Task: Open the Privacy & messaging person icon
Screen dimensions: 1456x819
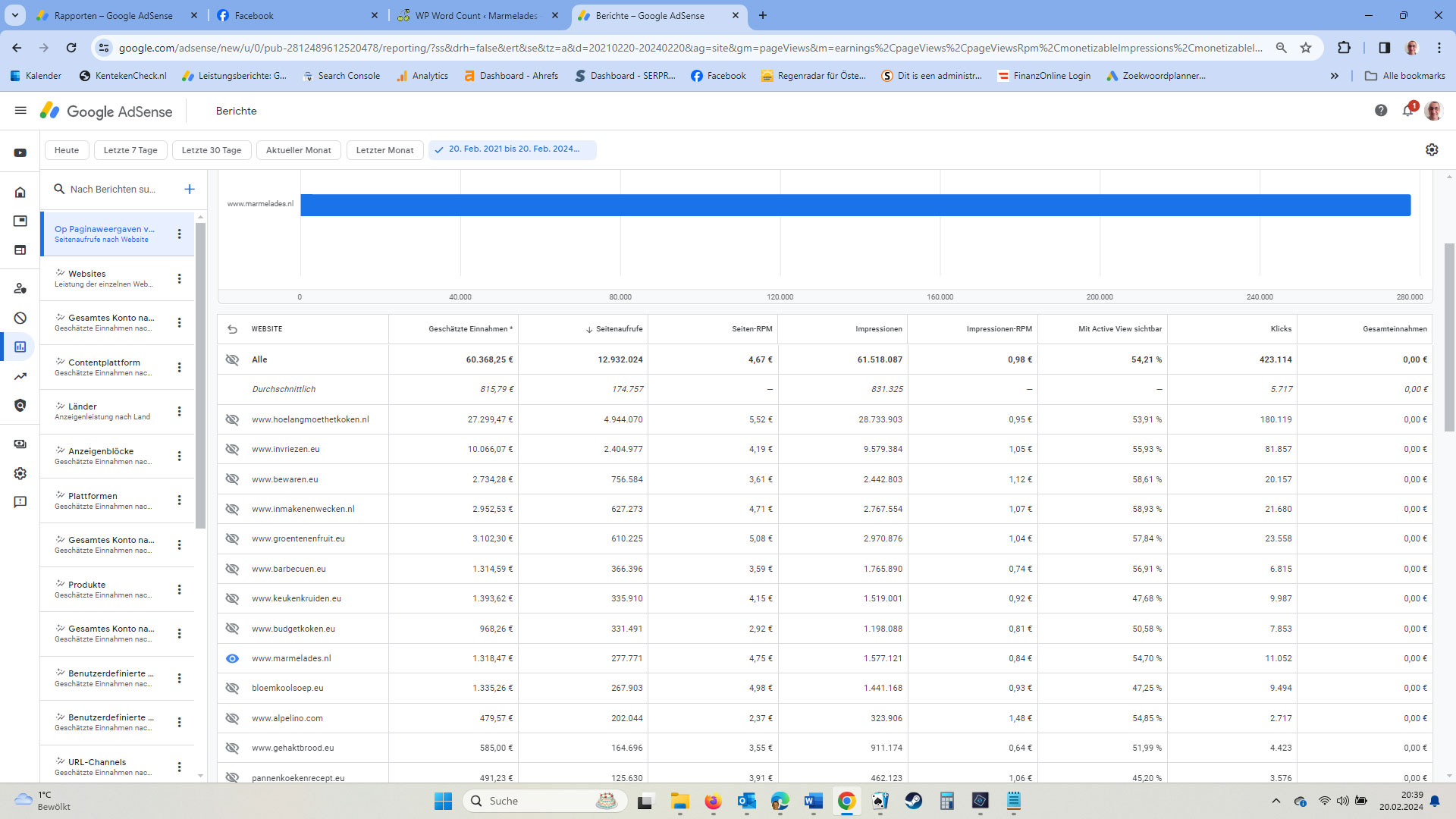Action: tap(20, 289)
